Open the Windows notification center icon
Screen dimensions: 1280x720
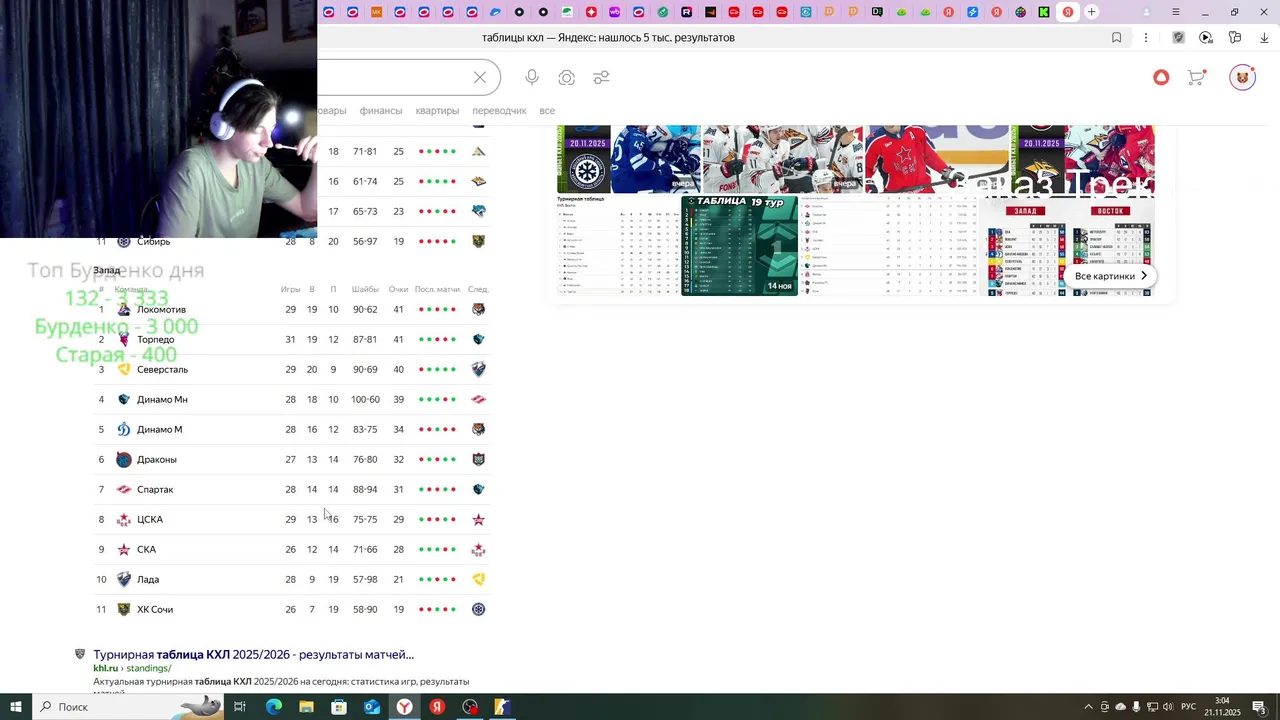(x=1259, y=707)
